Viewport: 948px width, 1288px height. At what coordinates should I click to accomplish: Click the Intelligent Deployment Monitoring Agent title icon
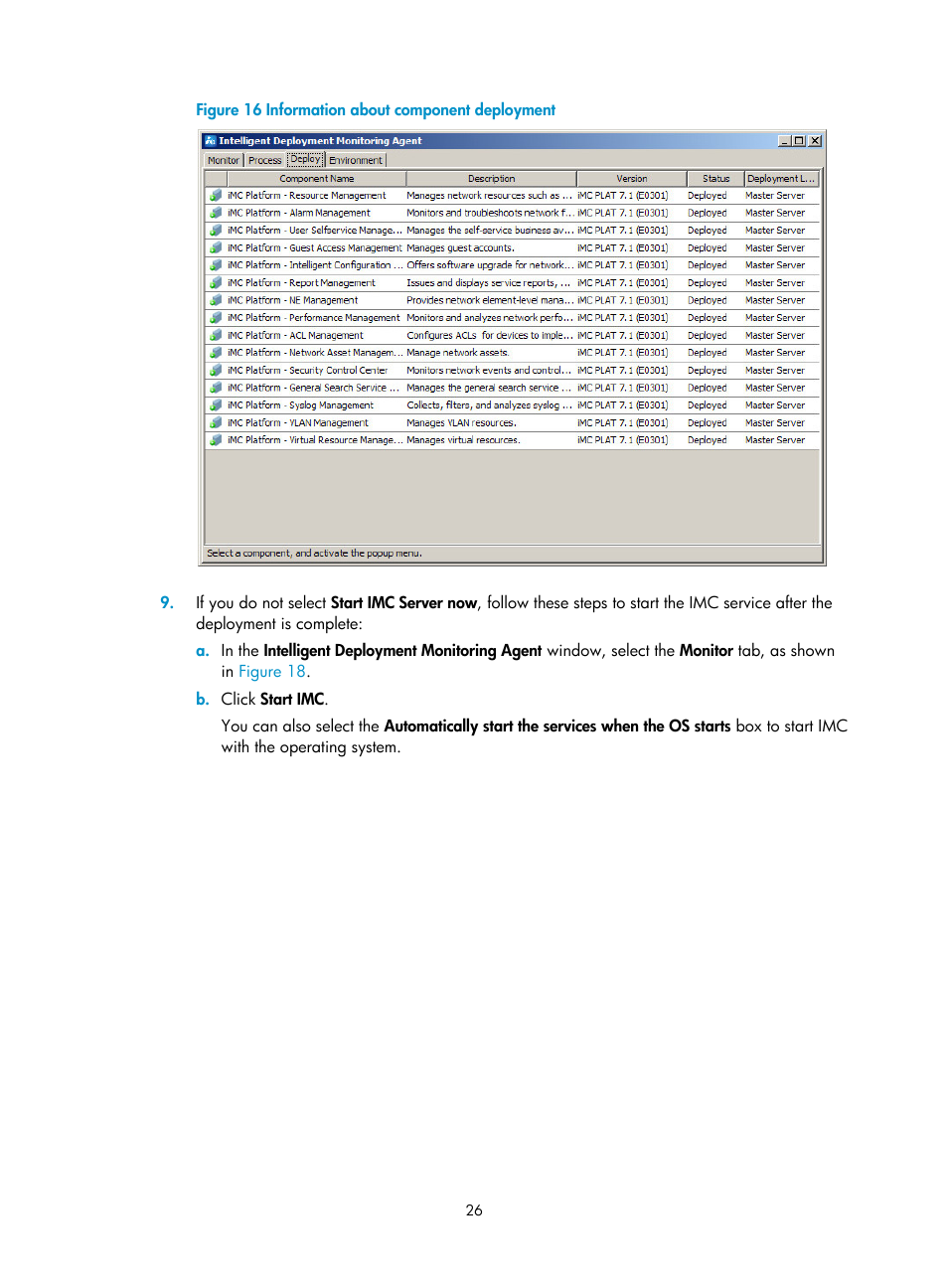[x=210, y=141]
